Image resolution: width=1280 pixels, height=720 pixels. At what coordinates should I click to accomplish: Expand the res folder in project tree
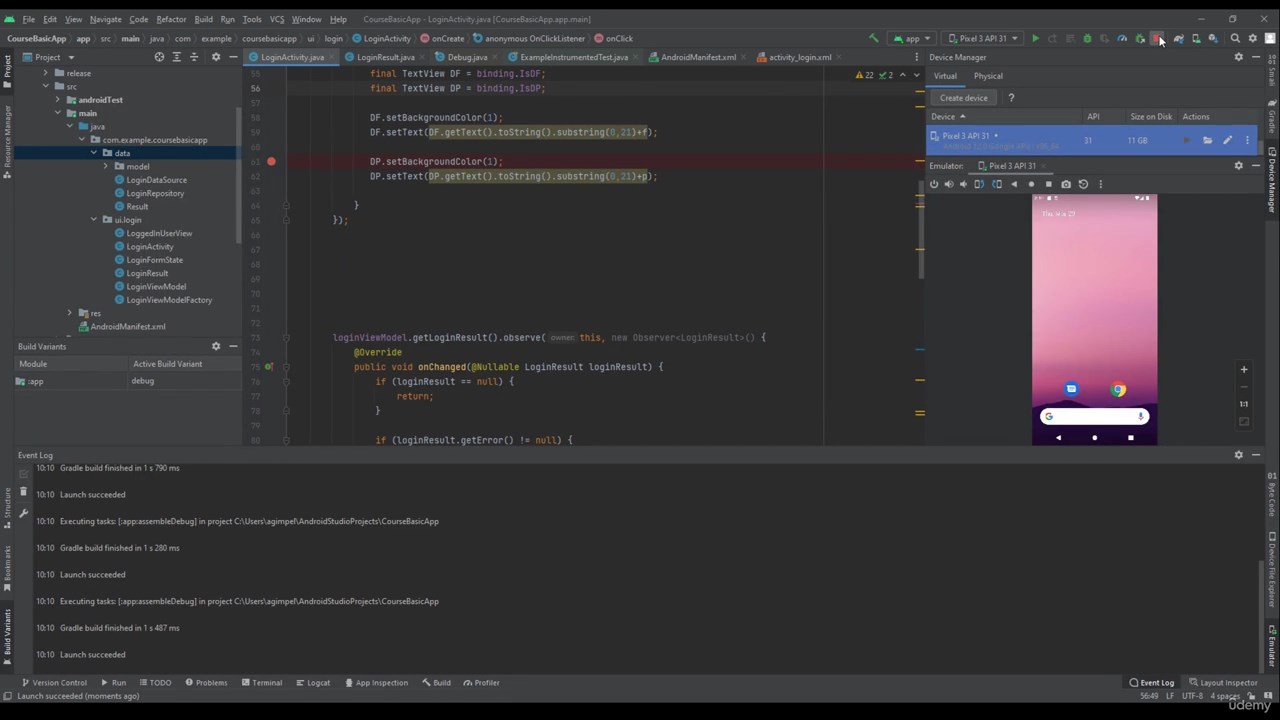pyautogui.click(x=69, y=313)
